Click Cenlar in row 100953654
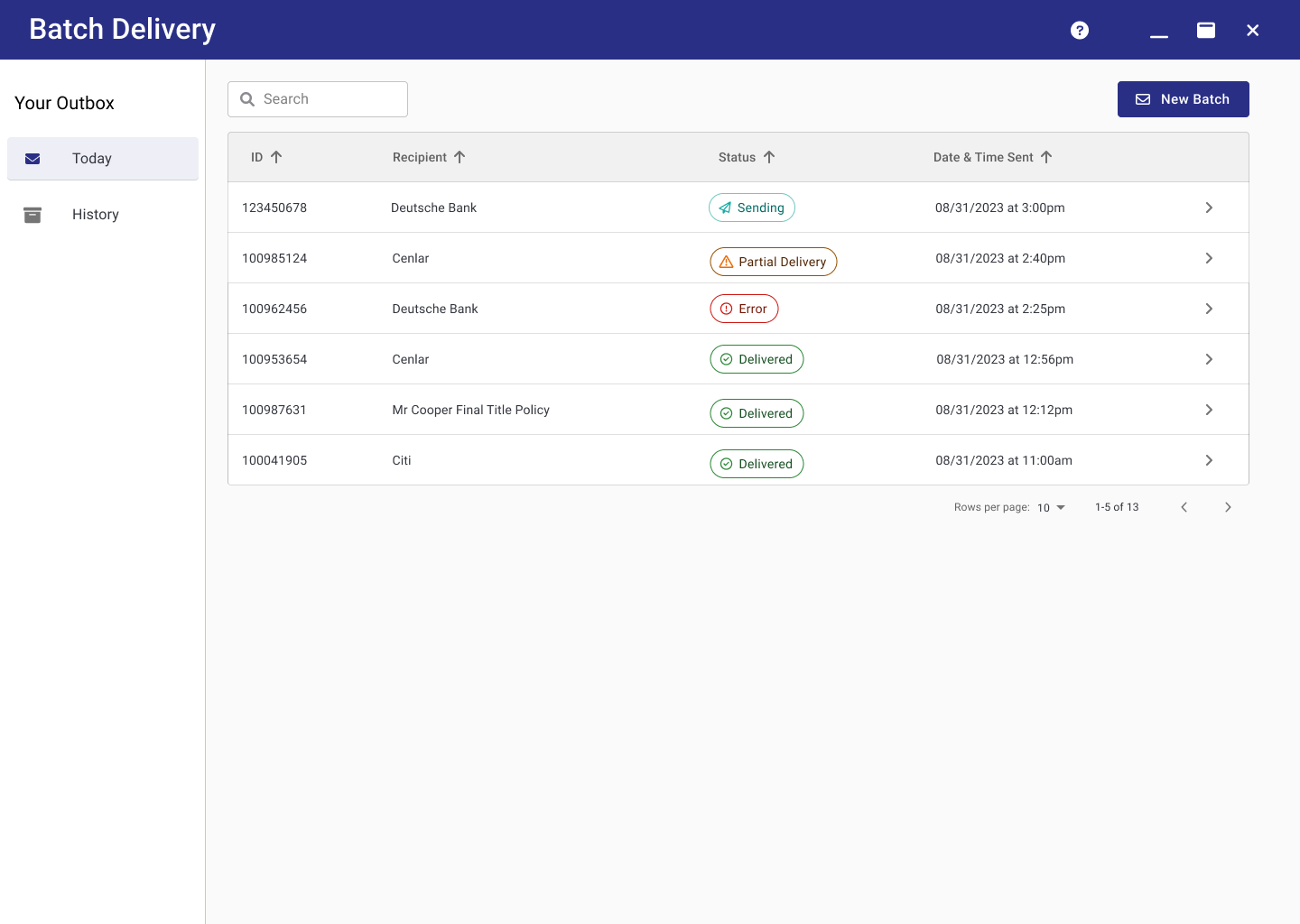This screenshot has width=1300, height=924. click(x=411, y=359)
